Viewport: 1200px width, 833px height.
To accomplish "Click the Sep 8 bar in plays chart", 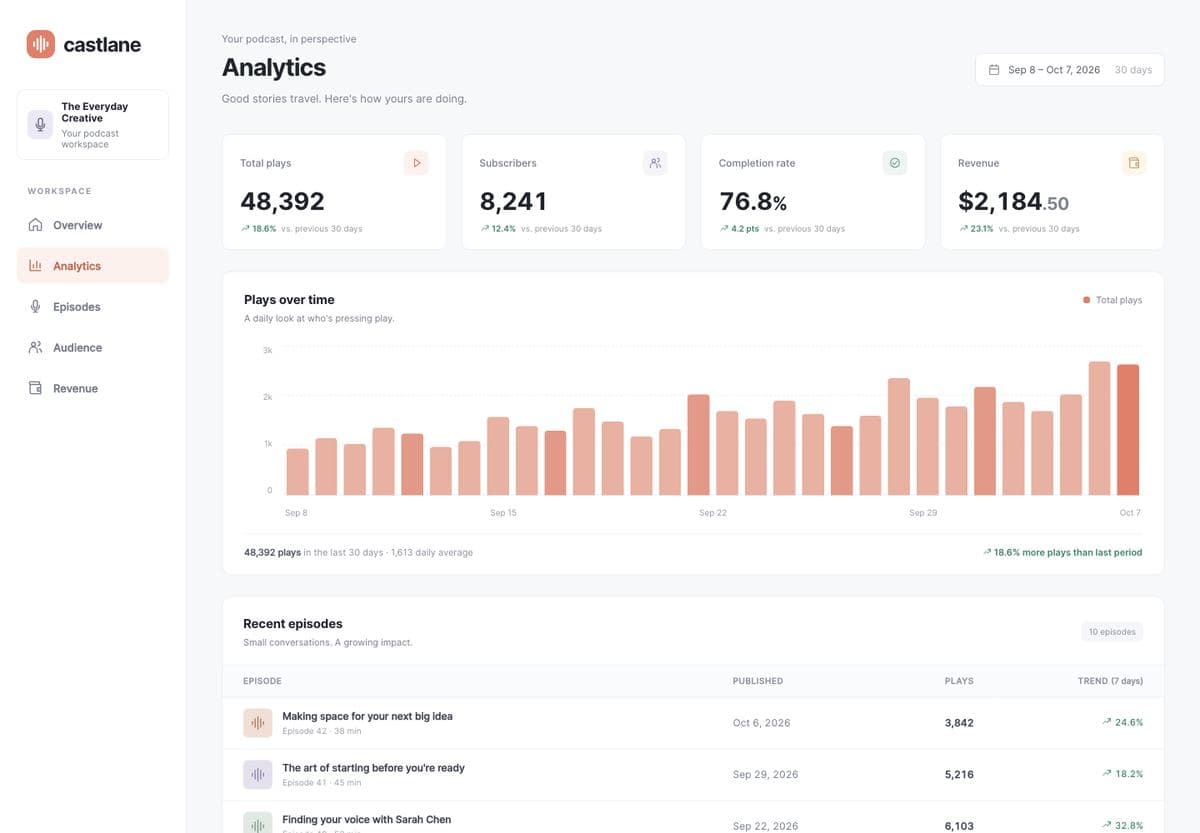I will click(297, 472).
